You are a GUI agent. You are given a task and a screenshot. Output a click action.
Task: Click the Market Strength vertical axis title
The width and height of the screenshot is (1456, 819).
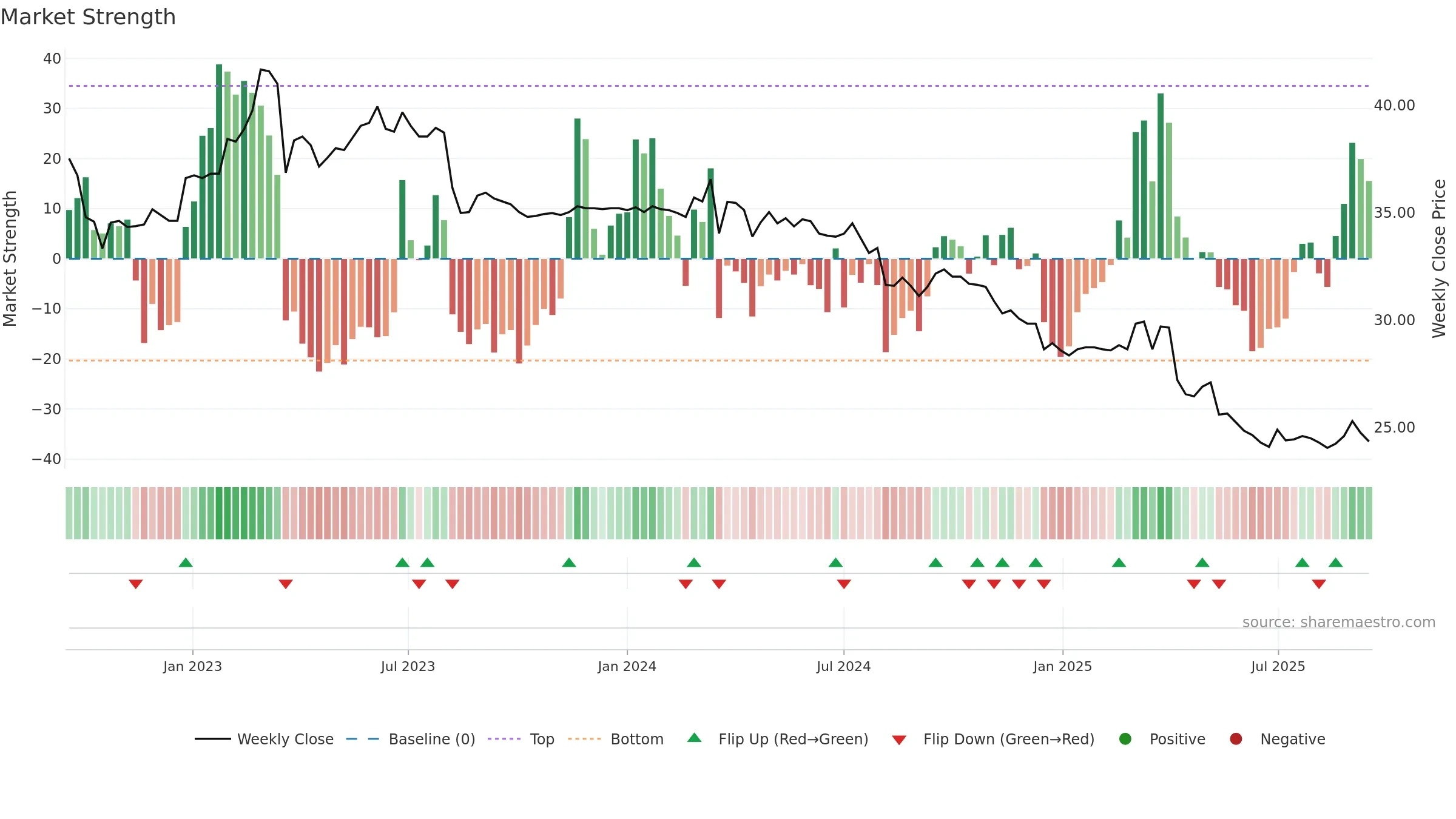[x=10, y=258]
